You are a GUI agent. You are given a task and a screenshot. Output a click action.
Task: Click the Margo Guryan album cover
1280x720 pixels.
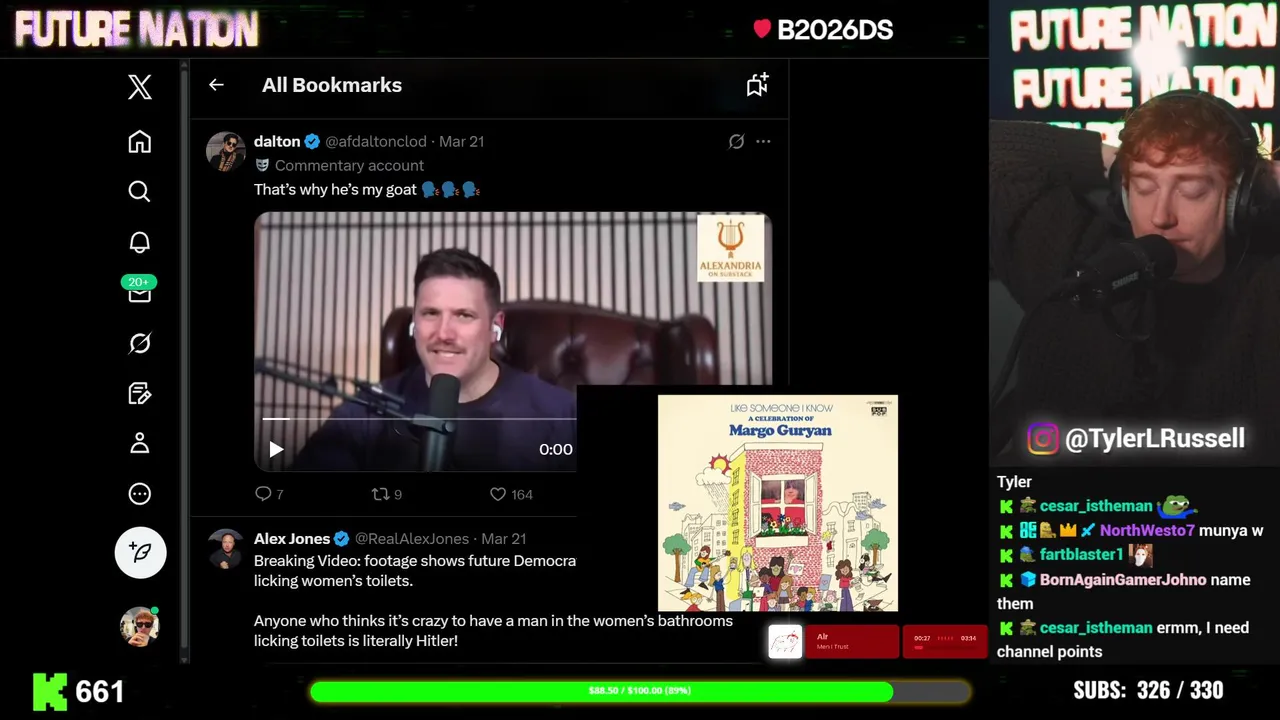tap(778, 503)
